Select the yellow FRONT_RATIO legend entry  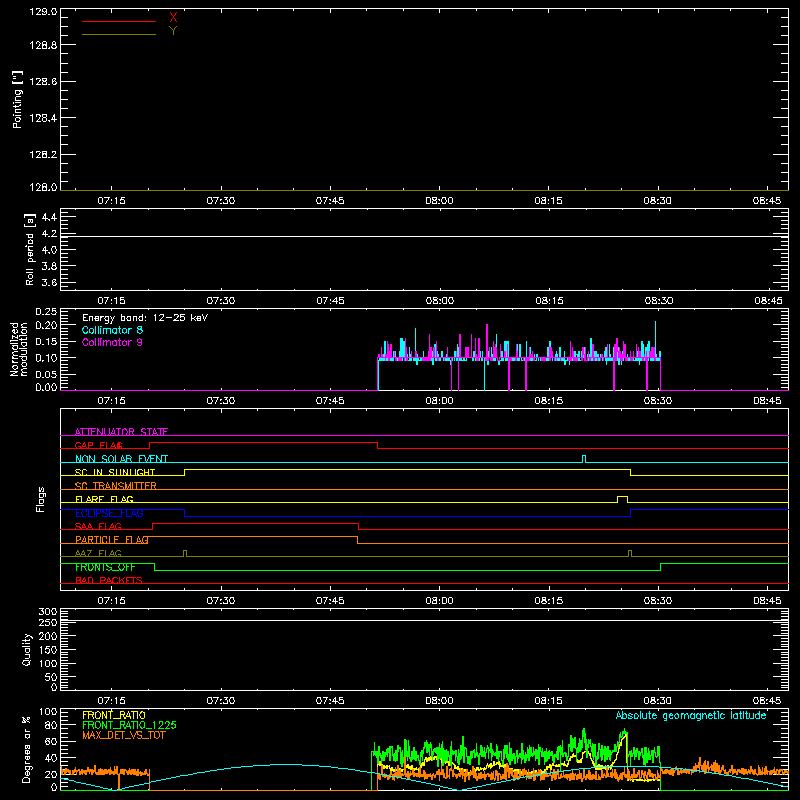tap(114, 715)
